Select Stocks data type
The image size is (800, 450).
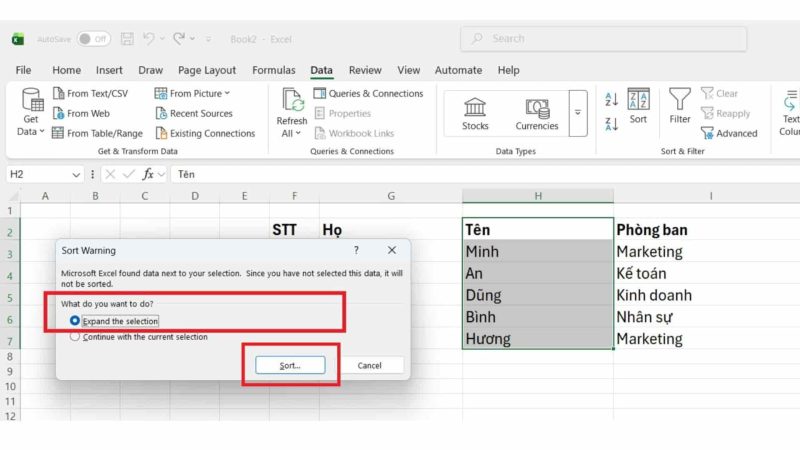pyautogui.click(x=475, y=113)
